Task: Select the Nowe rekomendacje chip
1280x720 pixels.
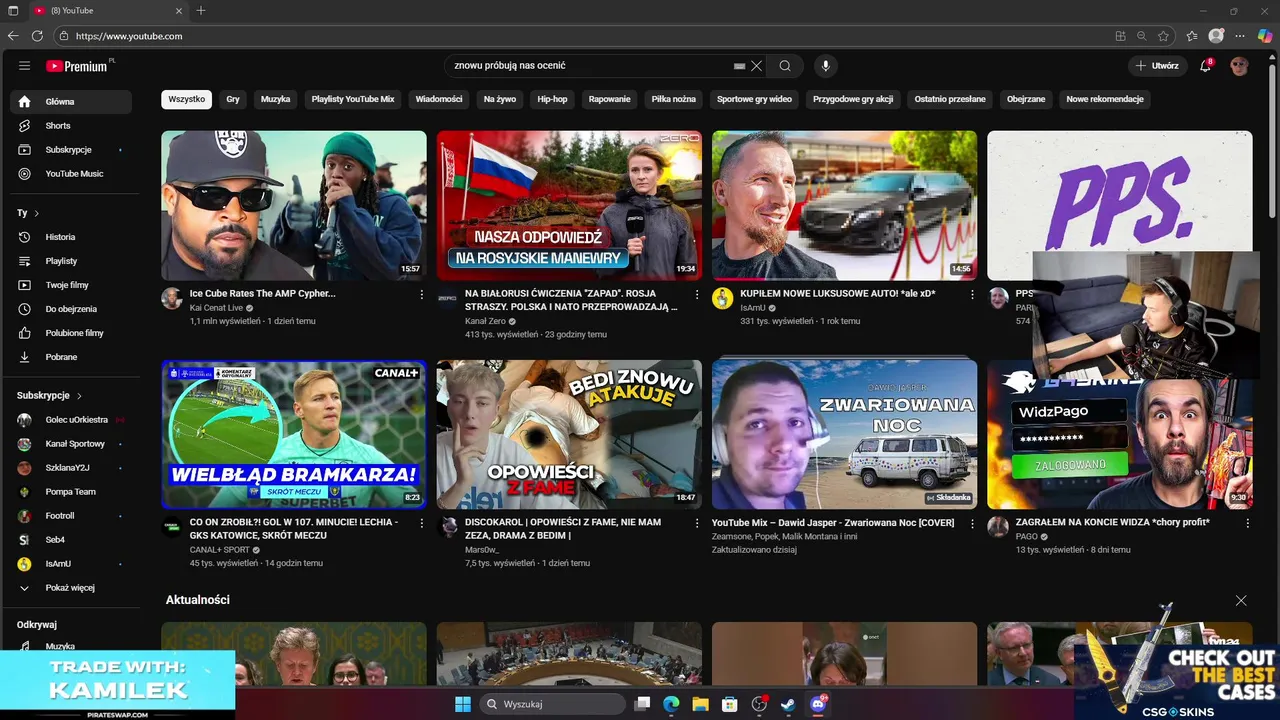Action: pos(1105,99)
